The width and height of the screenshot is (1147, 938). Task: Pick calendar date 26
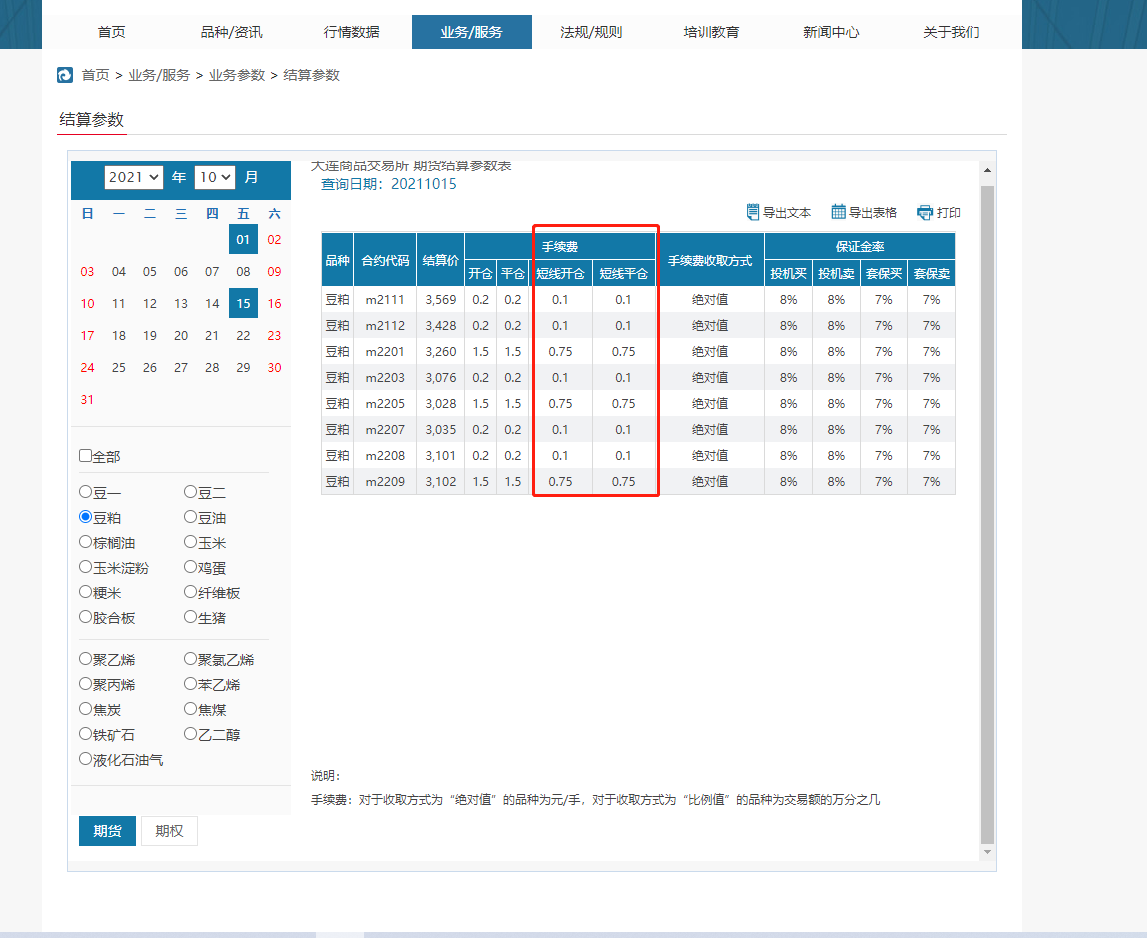pyautogui.click(x=150, y=367)
